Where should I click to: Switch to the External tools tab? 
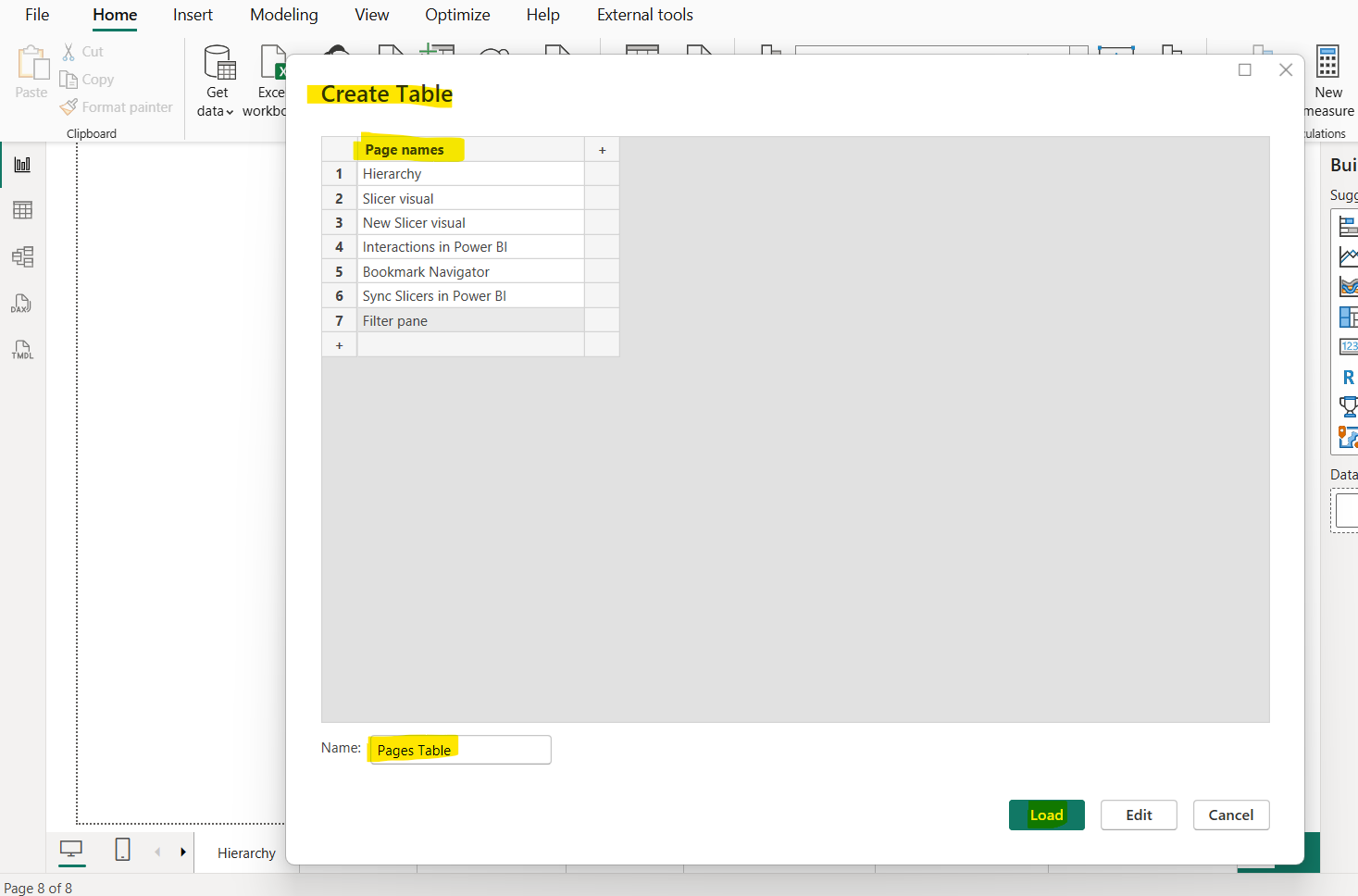click(x=644, y=15)
